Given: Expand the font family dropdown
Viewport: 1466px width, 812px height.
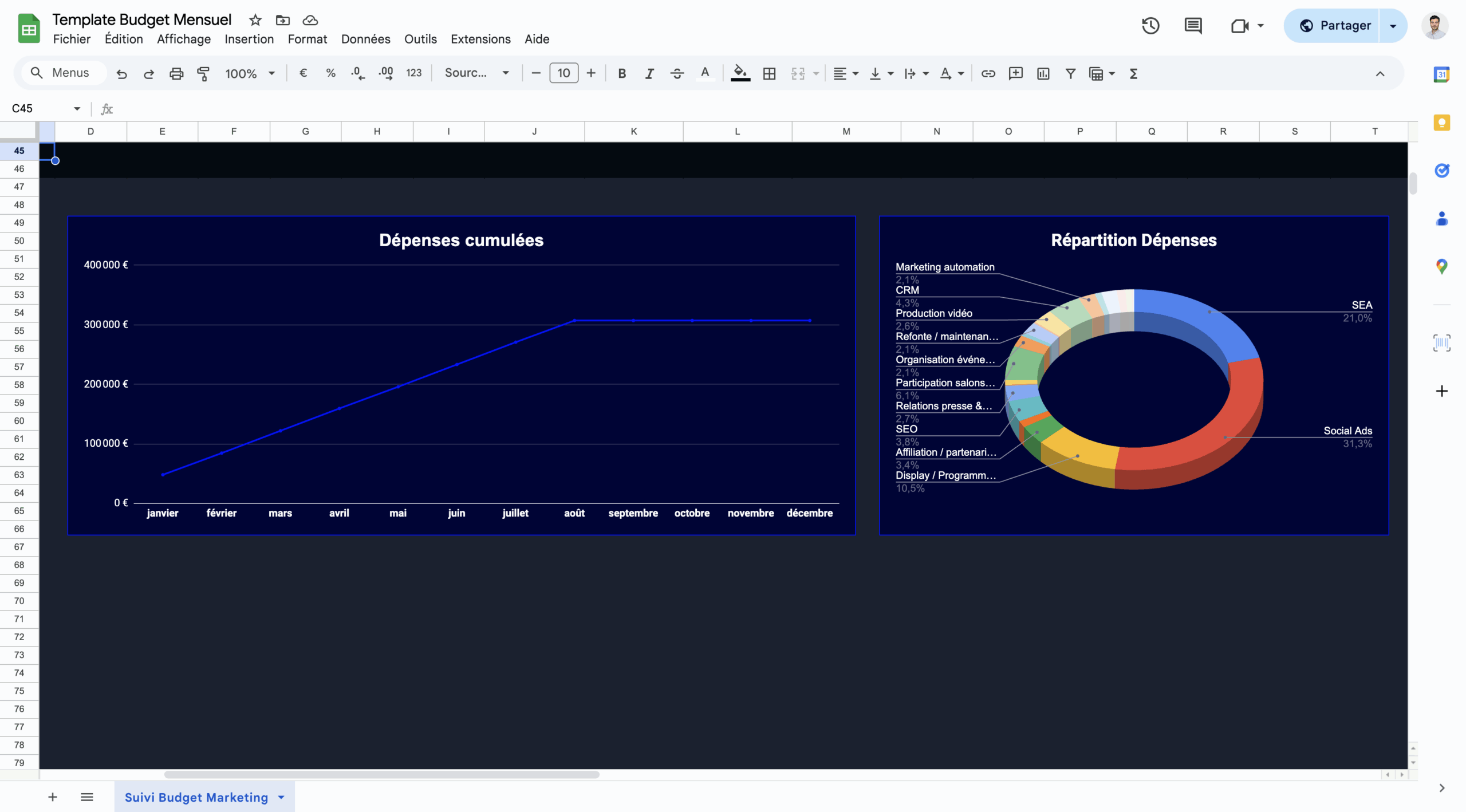Looking at the screenshot, I should 476,73.
